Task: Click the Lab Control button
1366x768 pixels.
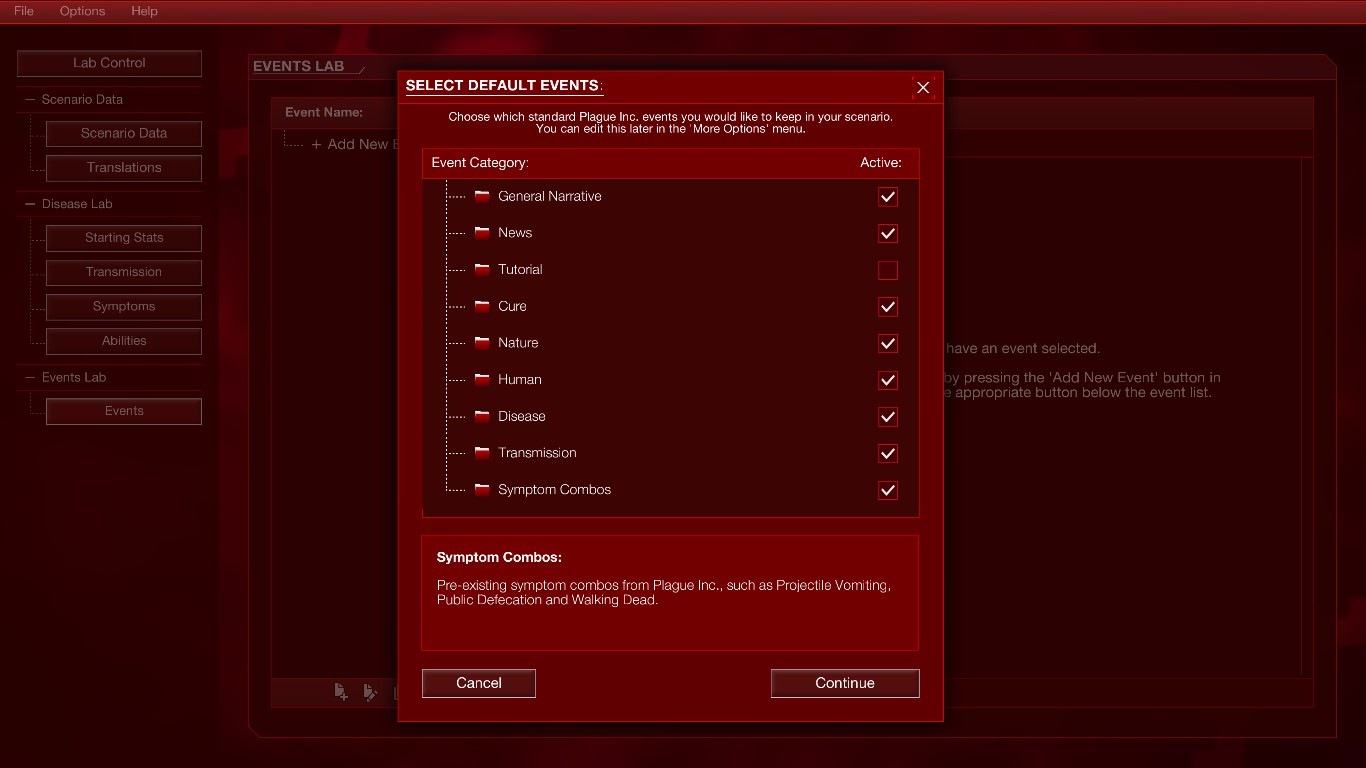Action: pos(109,63)
